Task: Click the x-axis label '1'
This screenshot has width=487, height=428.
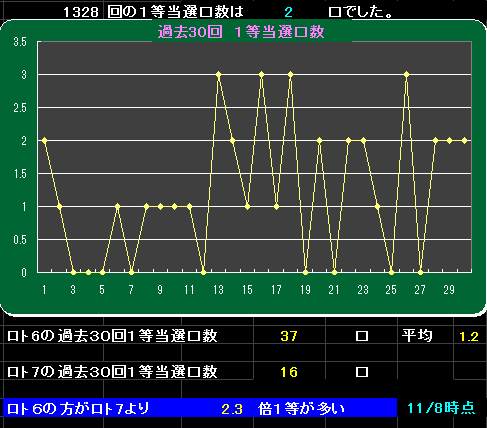Action: coord(44,290)
